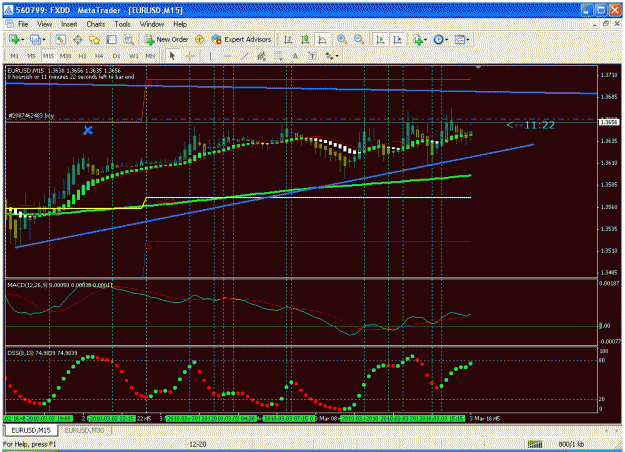This screenshot has height=452, width=625.
Task: Pick the Horizontal Line drawing tool
Action: pos(228,56)
